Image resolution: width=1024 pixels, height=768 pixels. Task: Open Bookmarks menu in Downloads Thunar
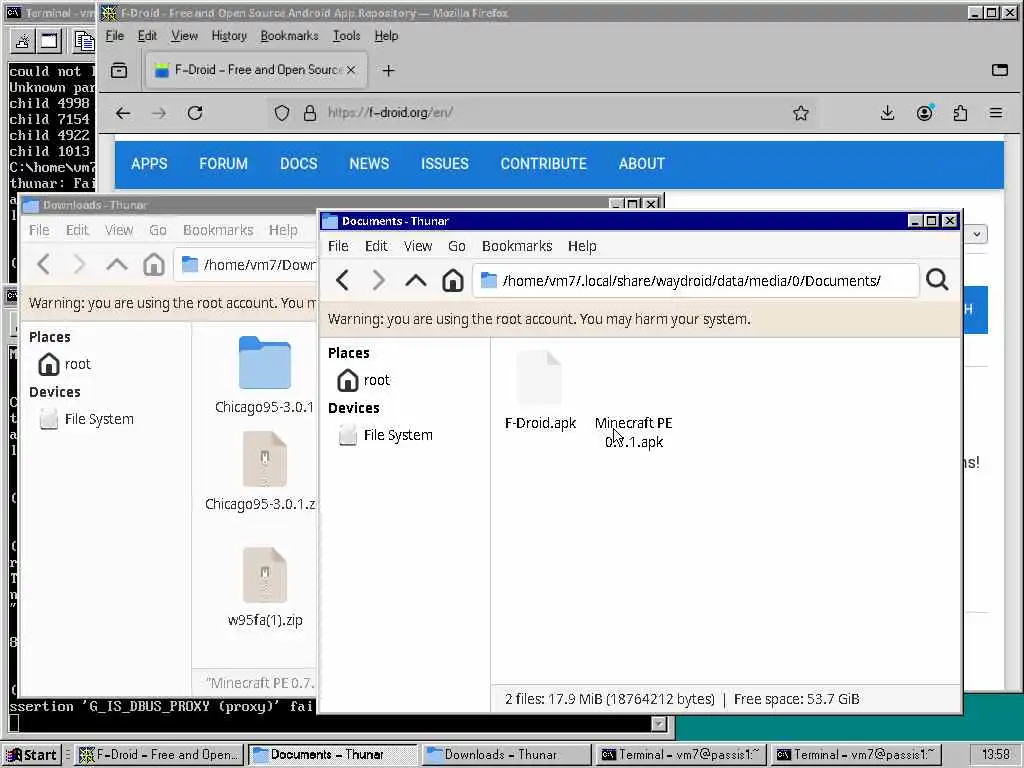218,230
